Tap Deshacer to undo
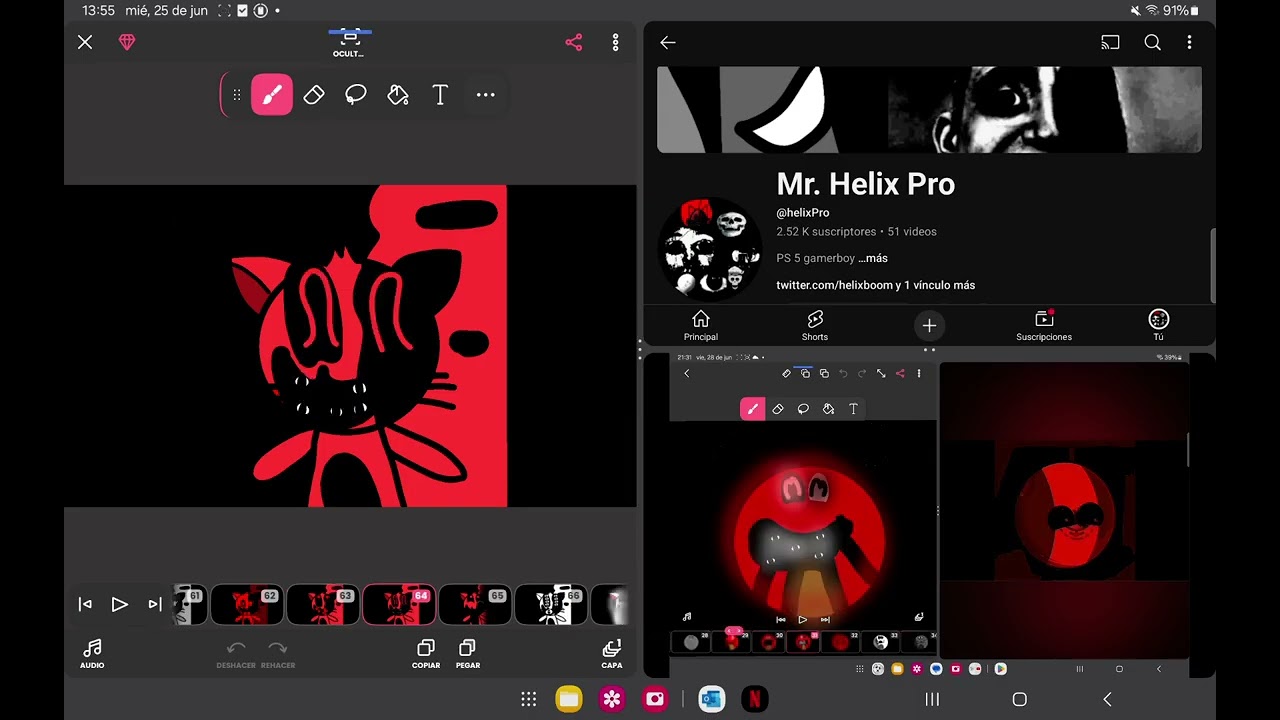The image size is (1280, 720). (236, 654)
